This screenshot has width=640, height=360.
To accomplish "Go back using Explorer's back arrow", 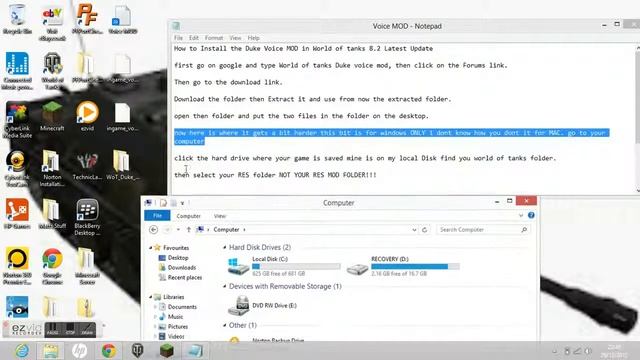I will pos(153,230).
